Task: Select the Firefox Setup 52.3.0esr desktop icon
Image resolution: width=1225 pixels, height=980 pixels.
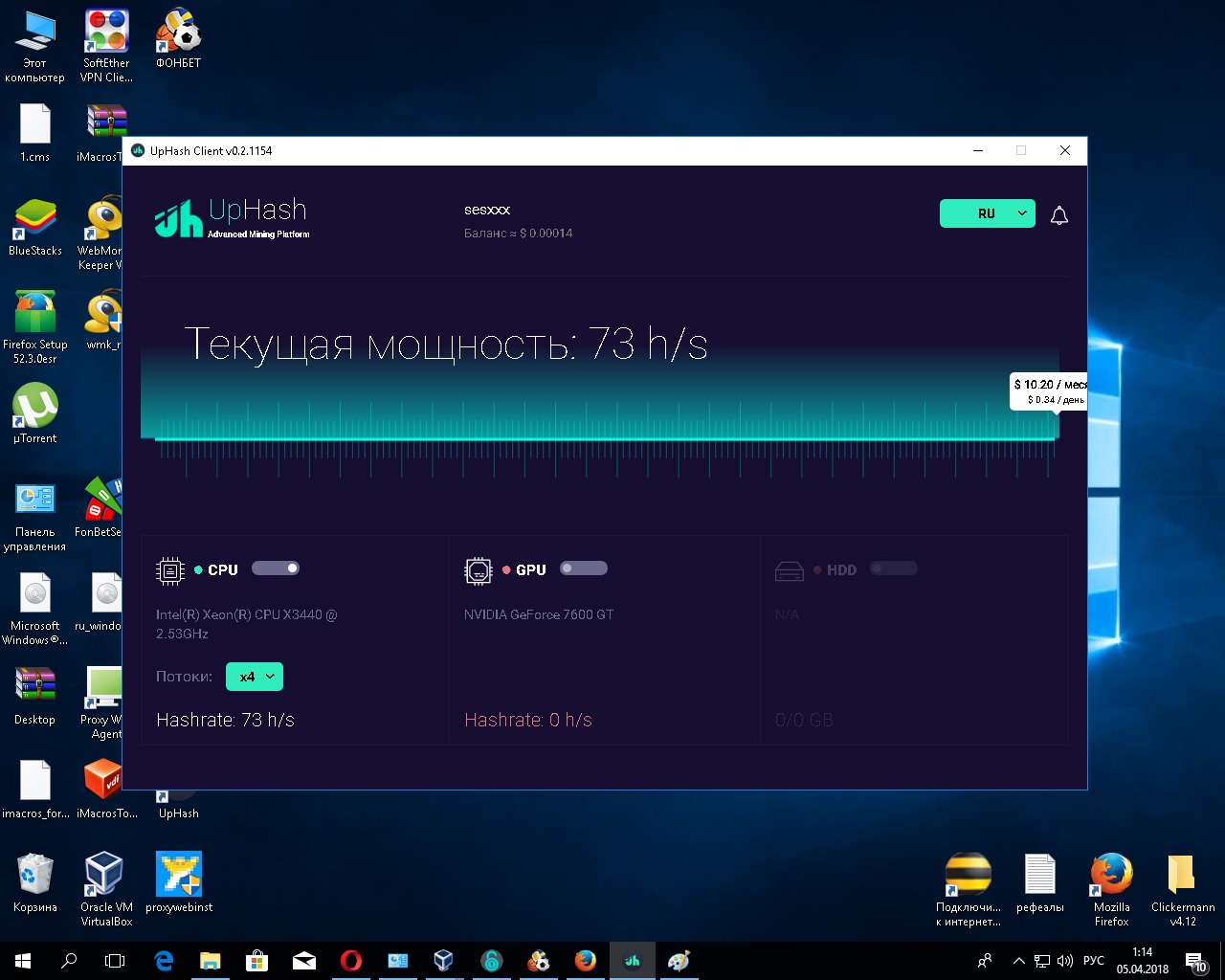Action: 35,326
